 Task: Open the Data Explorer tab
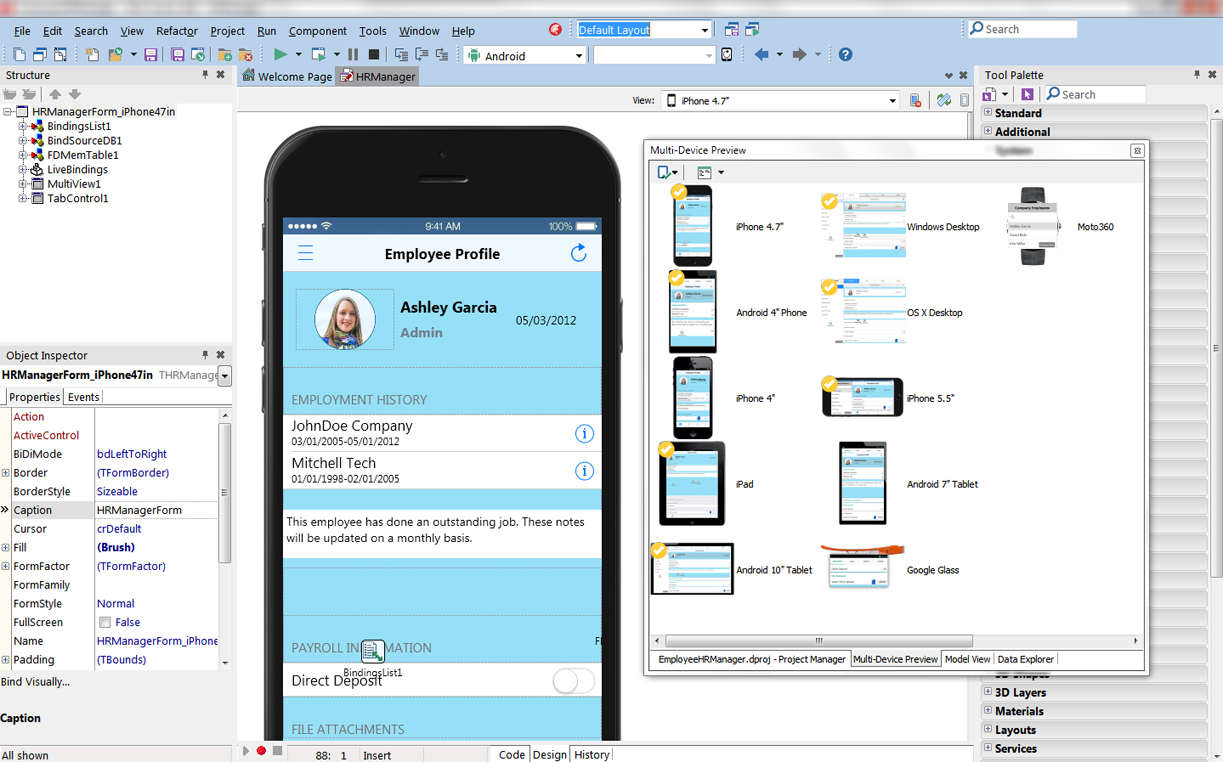pos(1025,659)
